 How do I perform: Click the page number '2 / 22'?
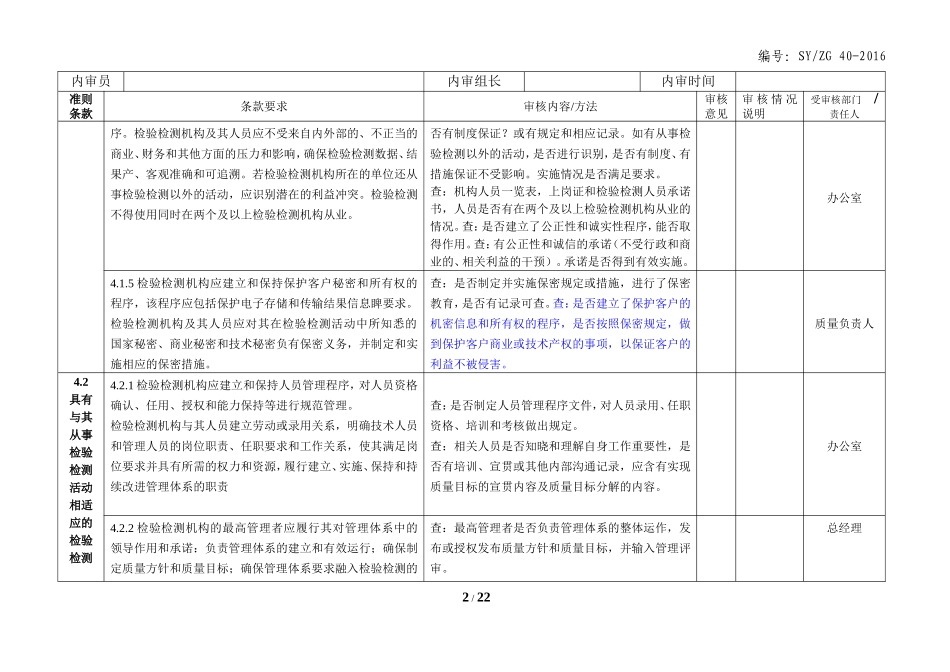pos(476,597)
